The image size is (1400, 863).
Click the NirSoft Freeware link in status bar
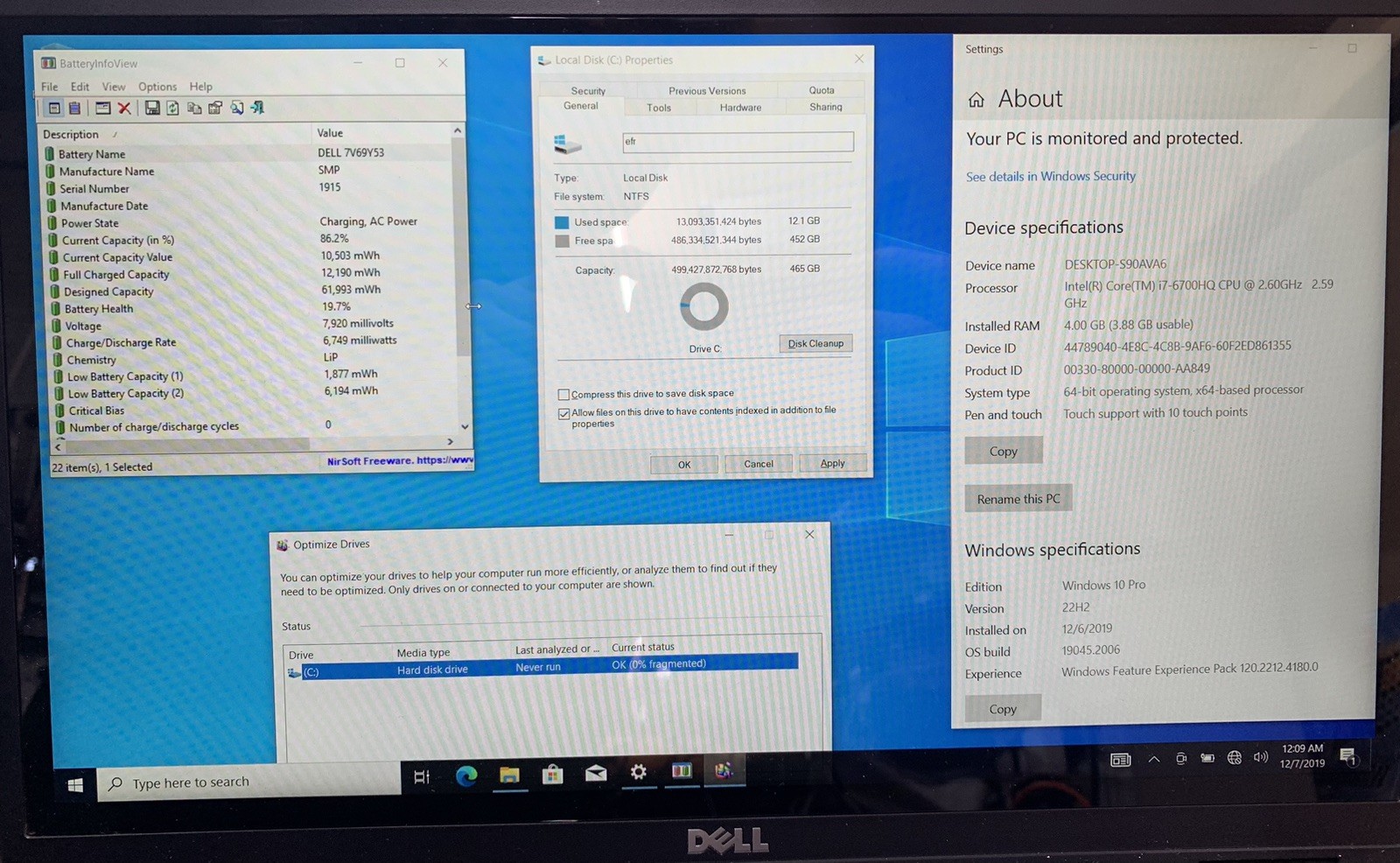click(x=400, y=460)
